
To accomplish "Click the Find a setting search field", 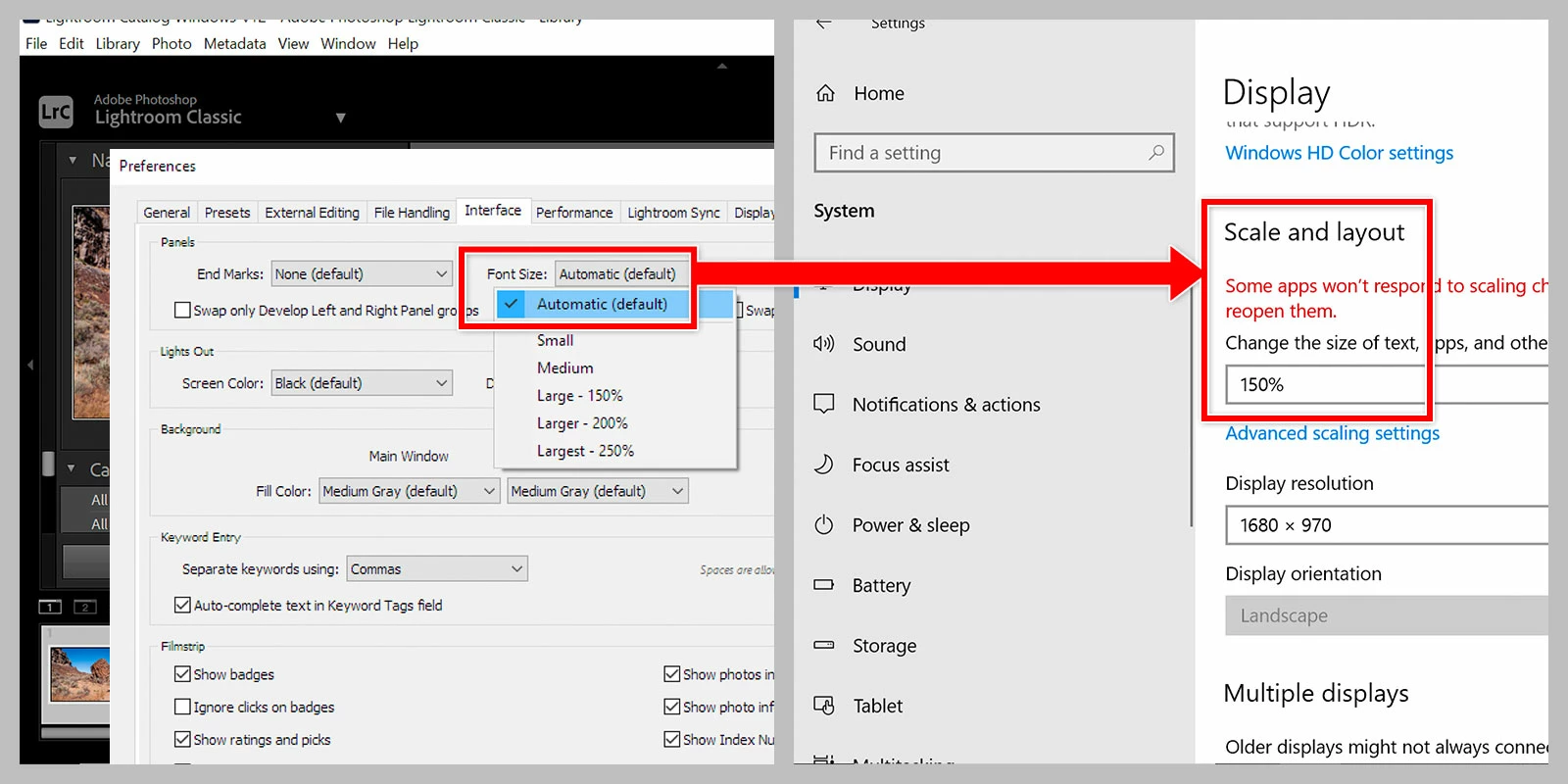I will (x=994, y=153).
